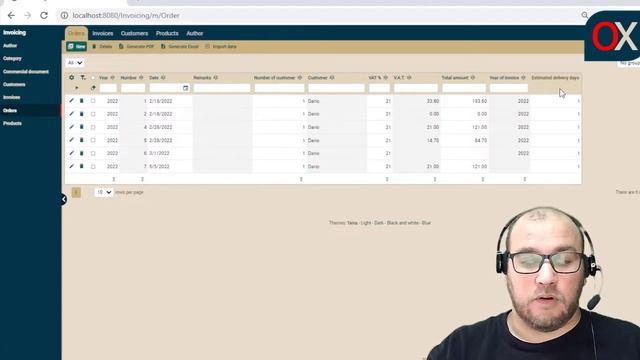Click the edit pencil for order number 2
The height and width of the screenshot is (360, 640).
[71, 113]
